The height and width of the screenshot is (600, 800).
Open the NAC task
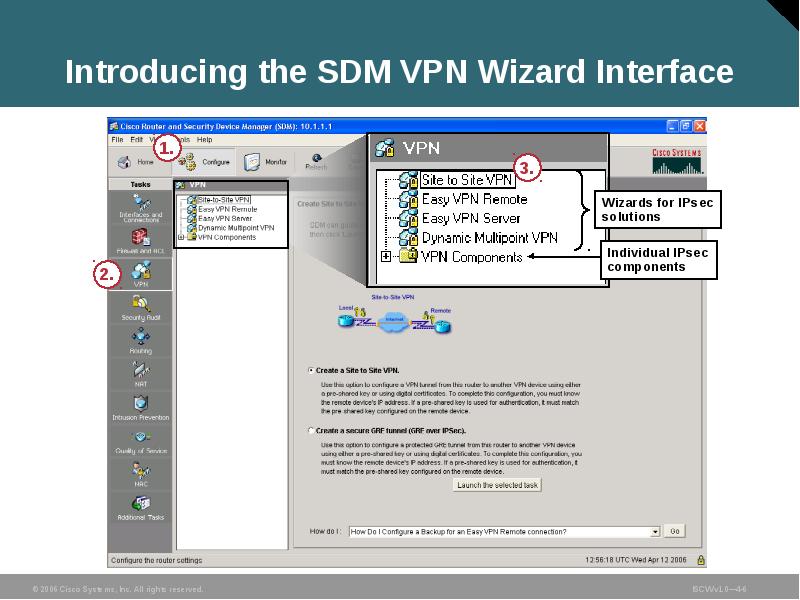point(141,474)
